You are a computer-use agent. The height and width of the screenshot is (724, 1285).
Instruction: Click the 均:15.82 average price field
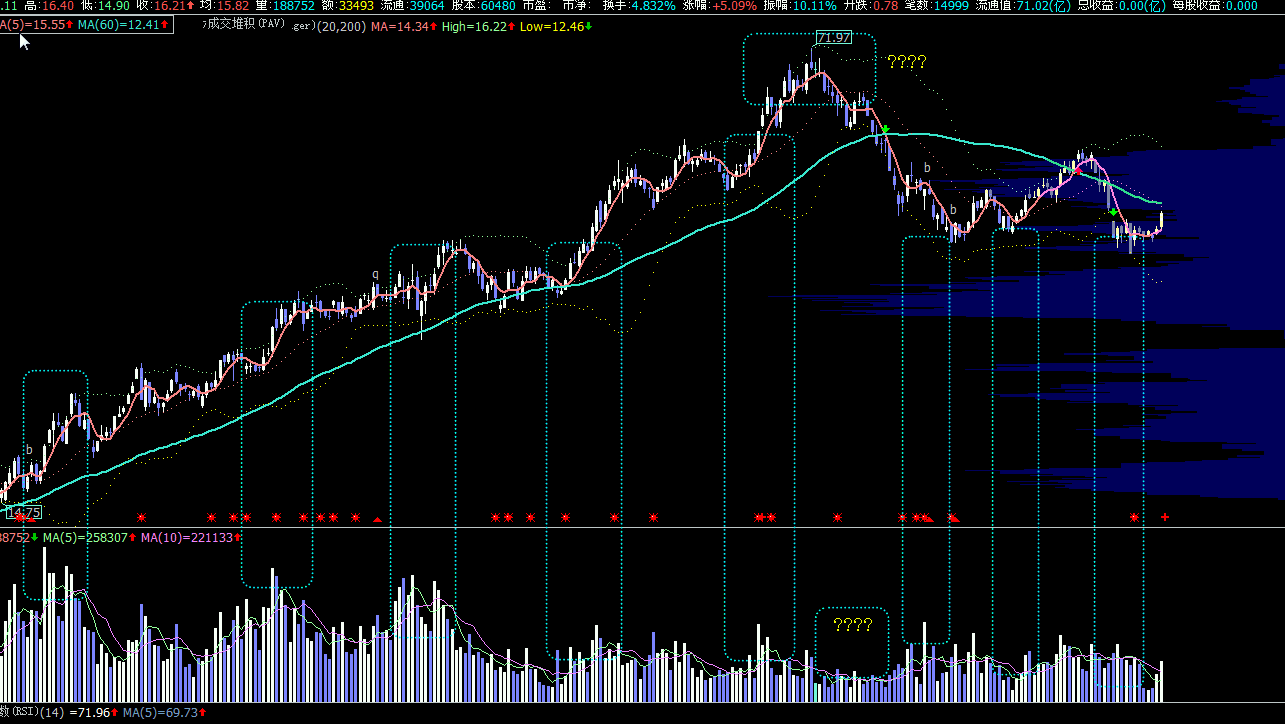click(225, 6)
